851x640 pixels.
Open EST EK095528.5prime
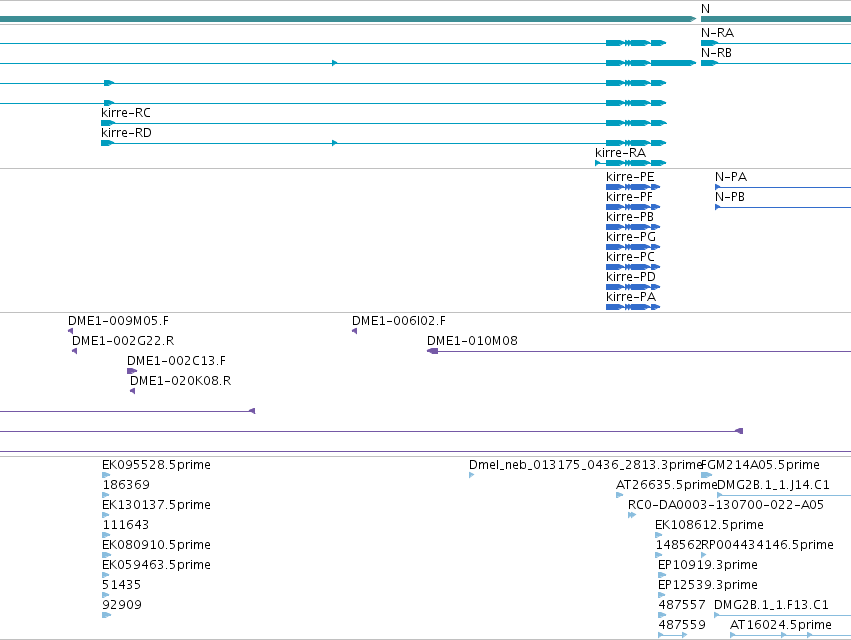156,465
